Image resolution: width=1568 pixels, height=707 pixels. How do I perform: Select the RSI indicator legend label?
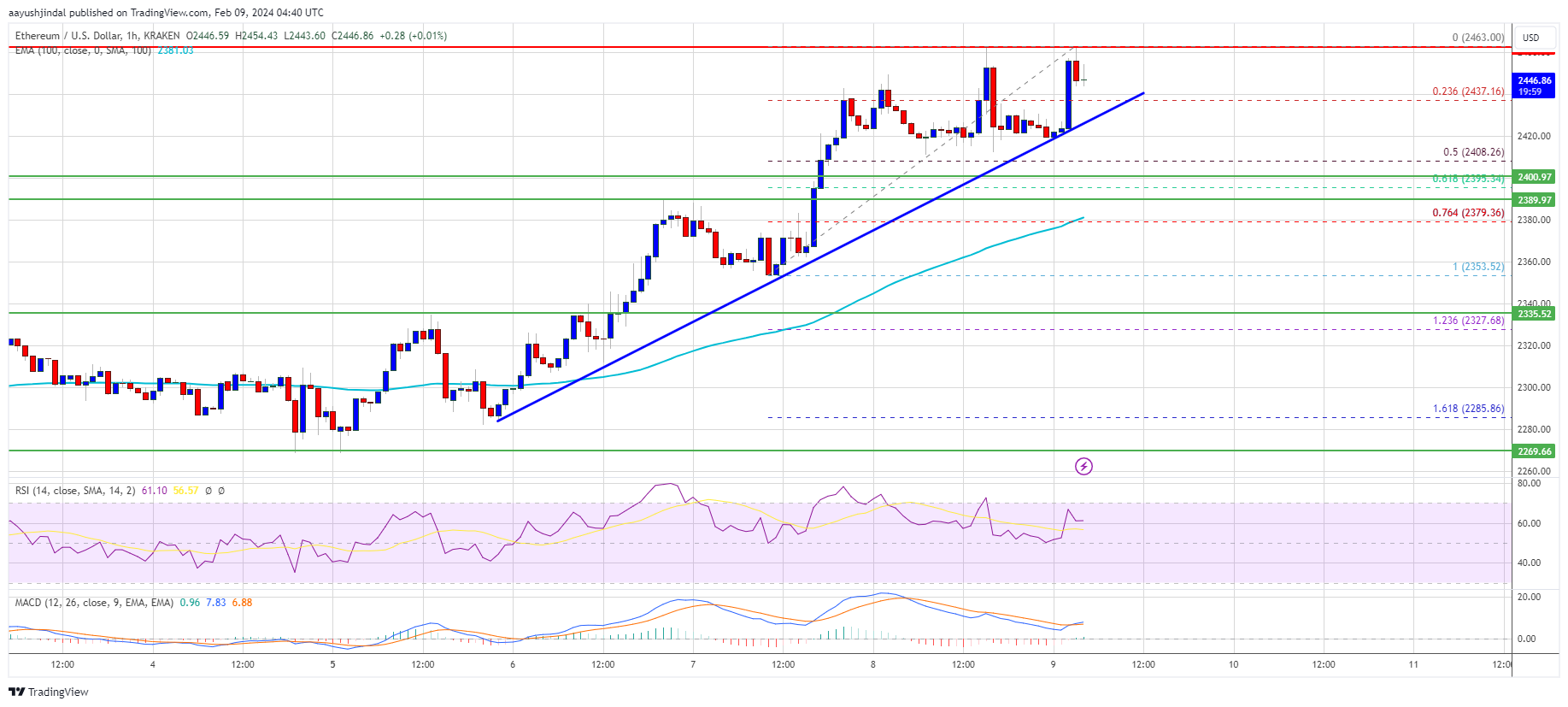click(75, 491)
